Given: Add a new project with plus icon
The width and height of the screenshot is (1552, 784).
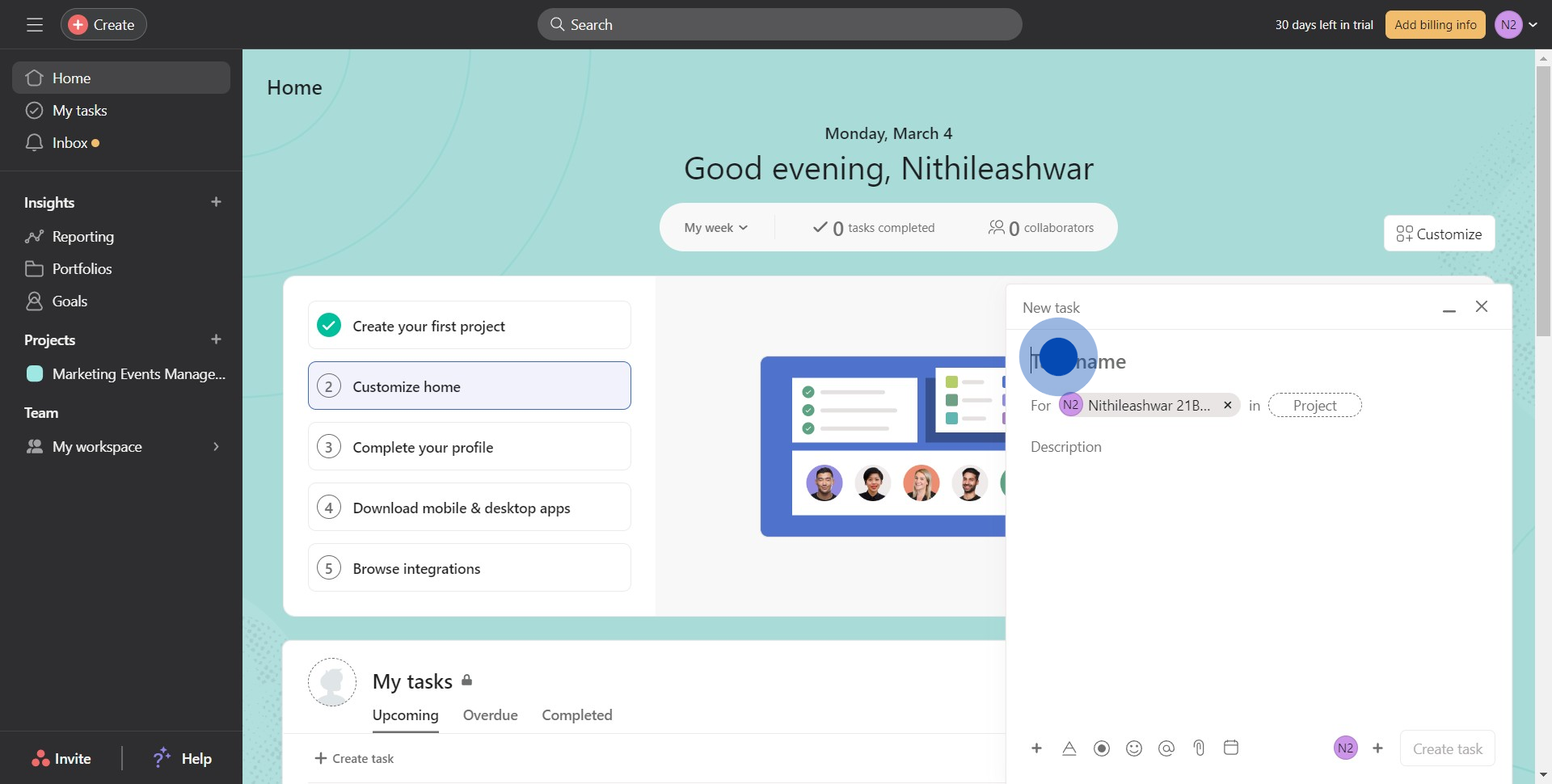Looking at the screenshot, I should 216,339.
